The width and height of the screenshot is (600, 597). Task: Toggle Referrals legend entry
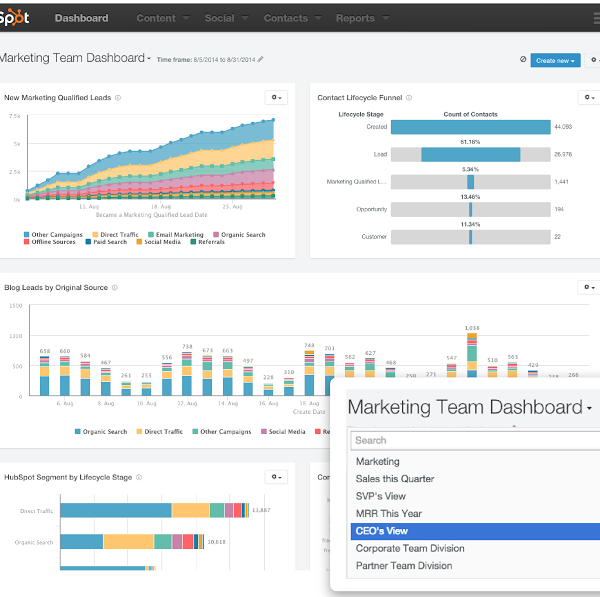208,242
